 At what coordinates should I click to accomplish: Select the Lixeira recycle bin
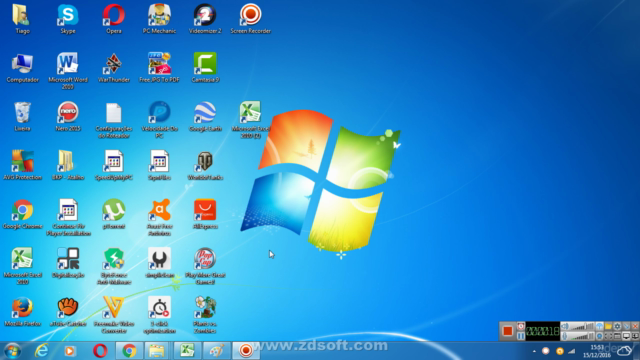[22, 116]
